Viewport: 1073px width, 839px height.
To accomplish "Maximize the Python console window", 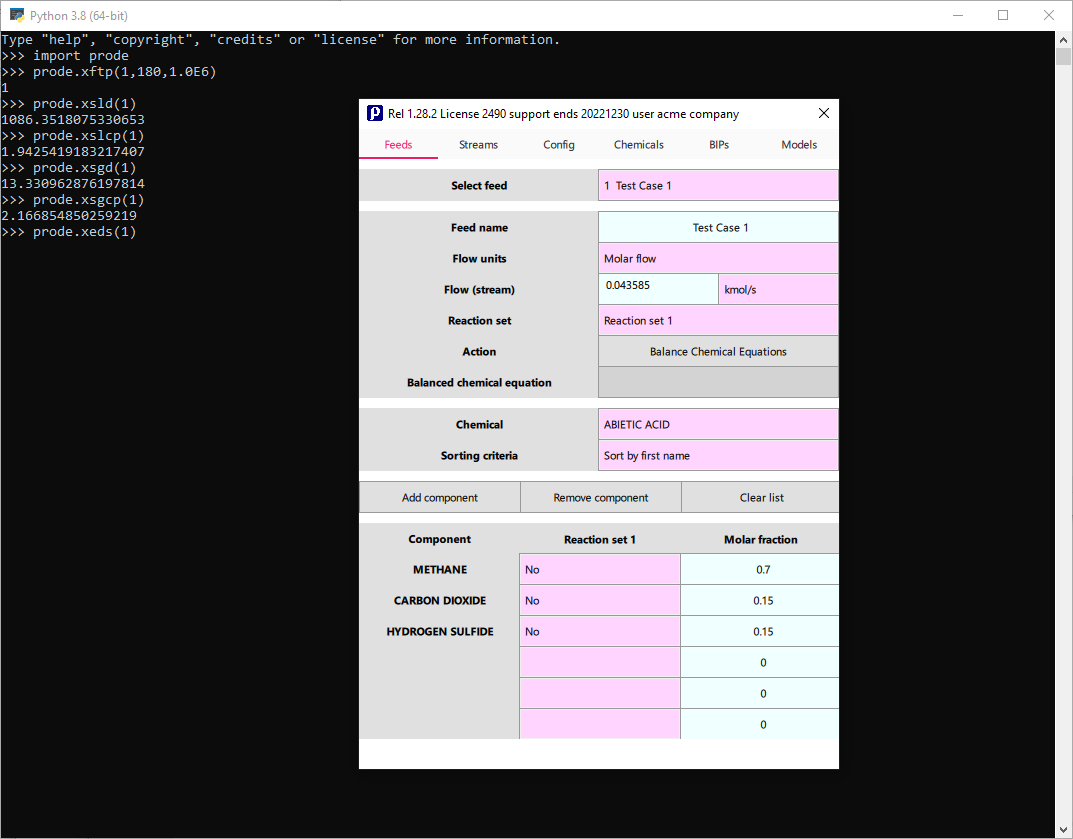I will click(1003, 15).
